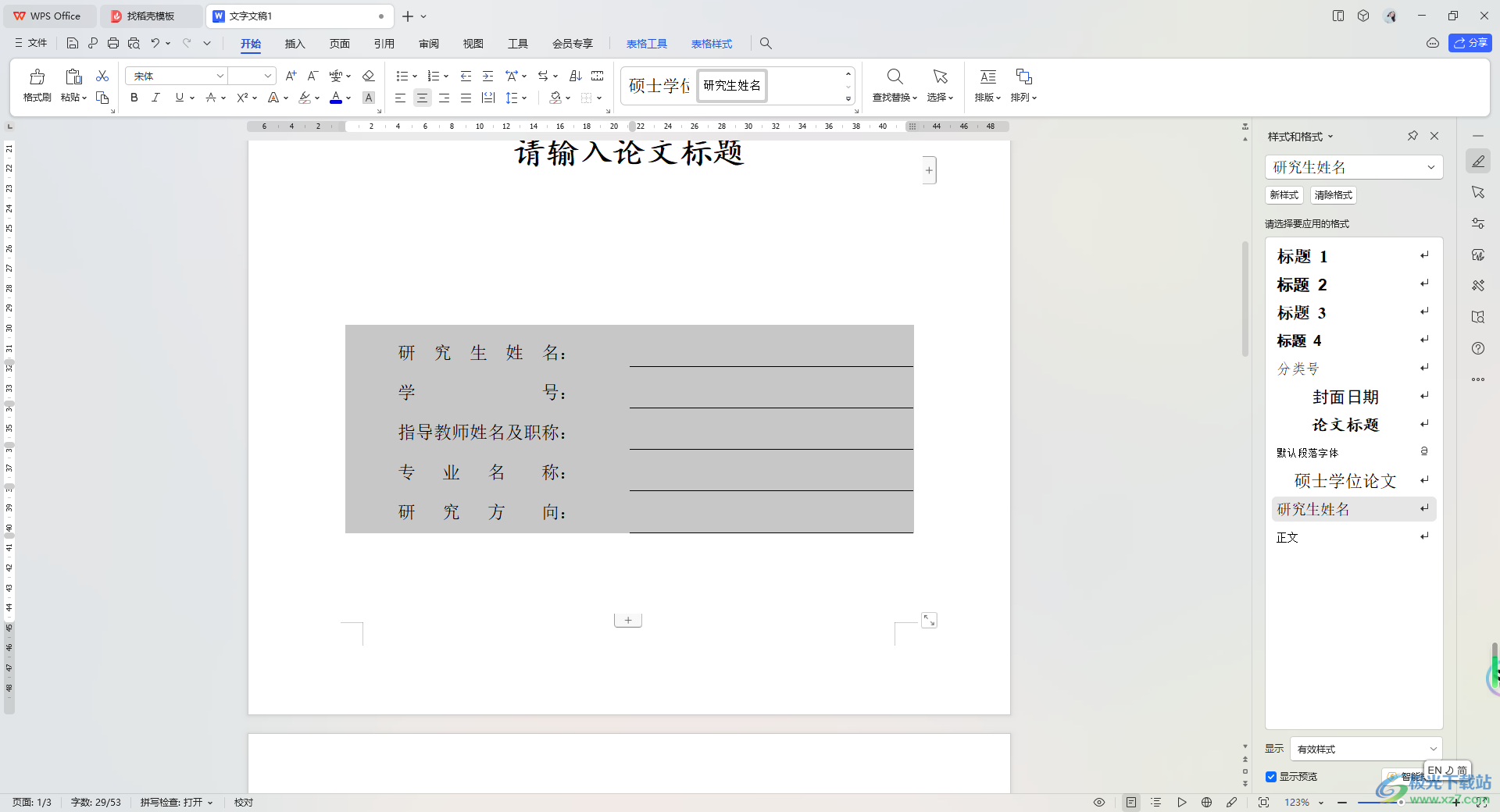Image resolution: width=1500 pixels, height=812 pixels.
Task: Click the web layout globe icon
Action: pos(1206,802)
